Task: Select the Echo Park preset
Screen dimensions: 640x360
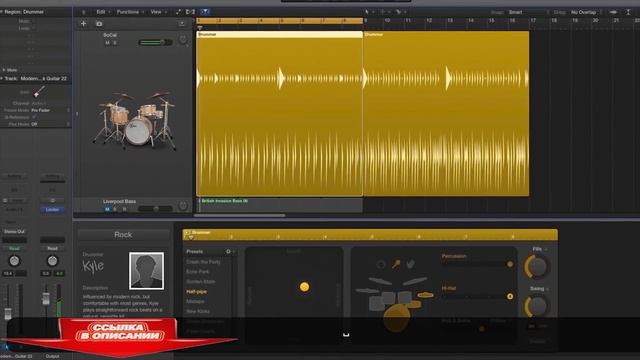Action: [198, 271]
